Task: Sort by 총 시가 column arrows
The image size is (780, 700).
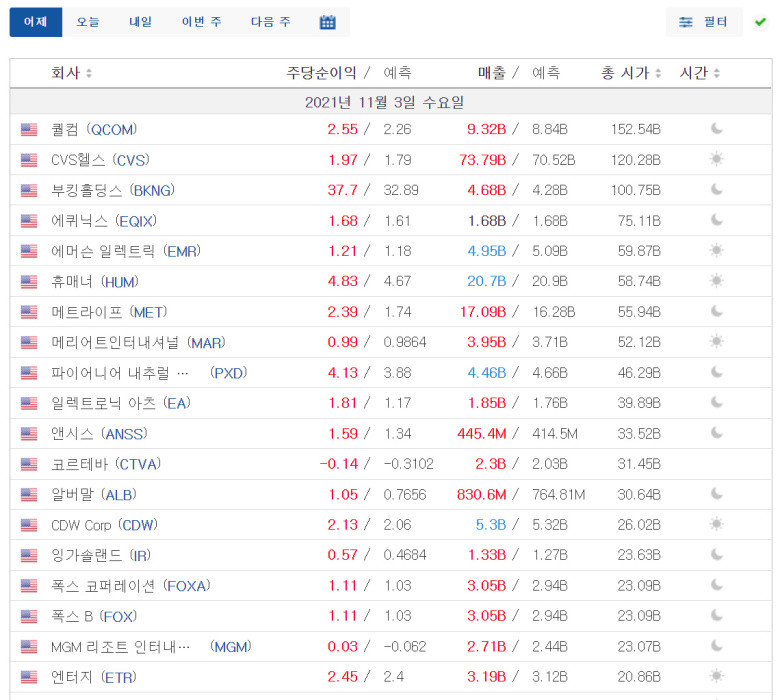Action: click(658, 73)
